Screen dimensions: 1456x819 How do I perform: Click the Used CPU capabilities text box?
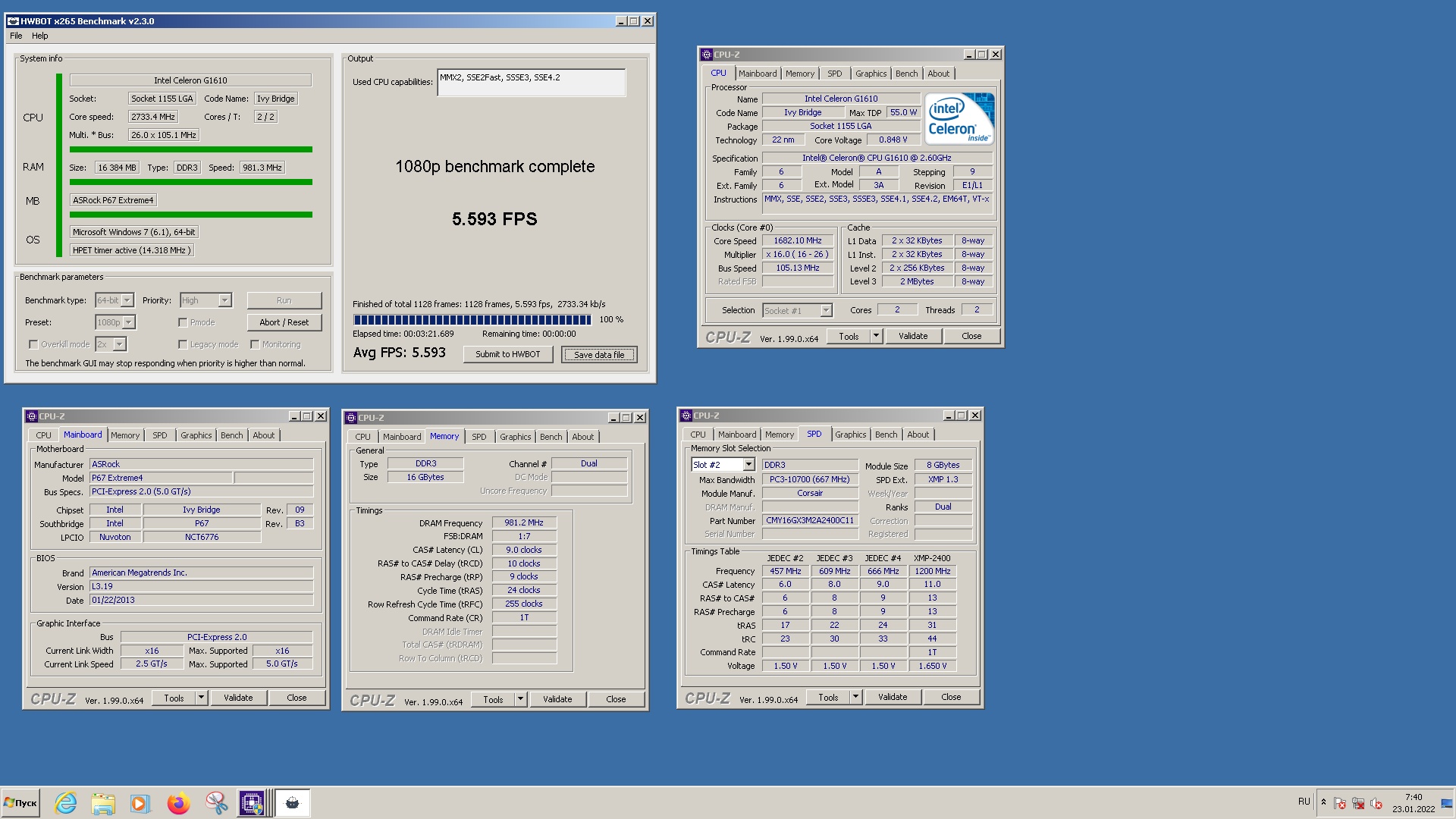point(531,82)
